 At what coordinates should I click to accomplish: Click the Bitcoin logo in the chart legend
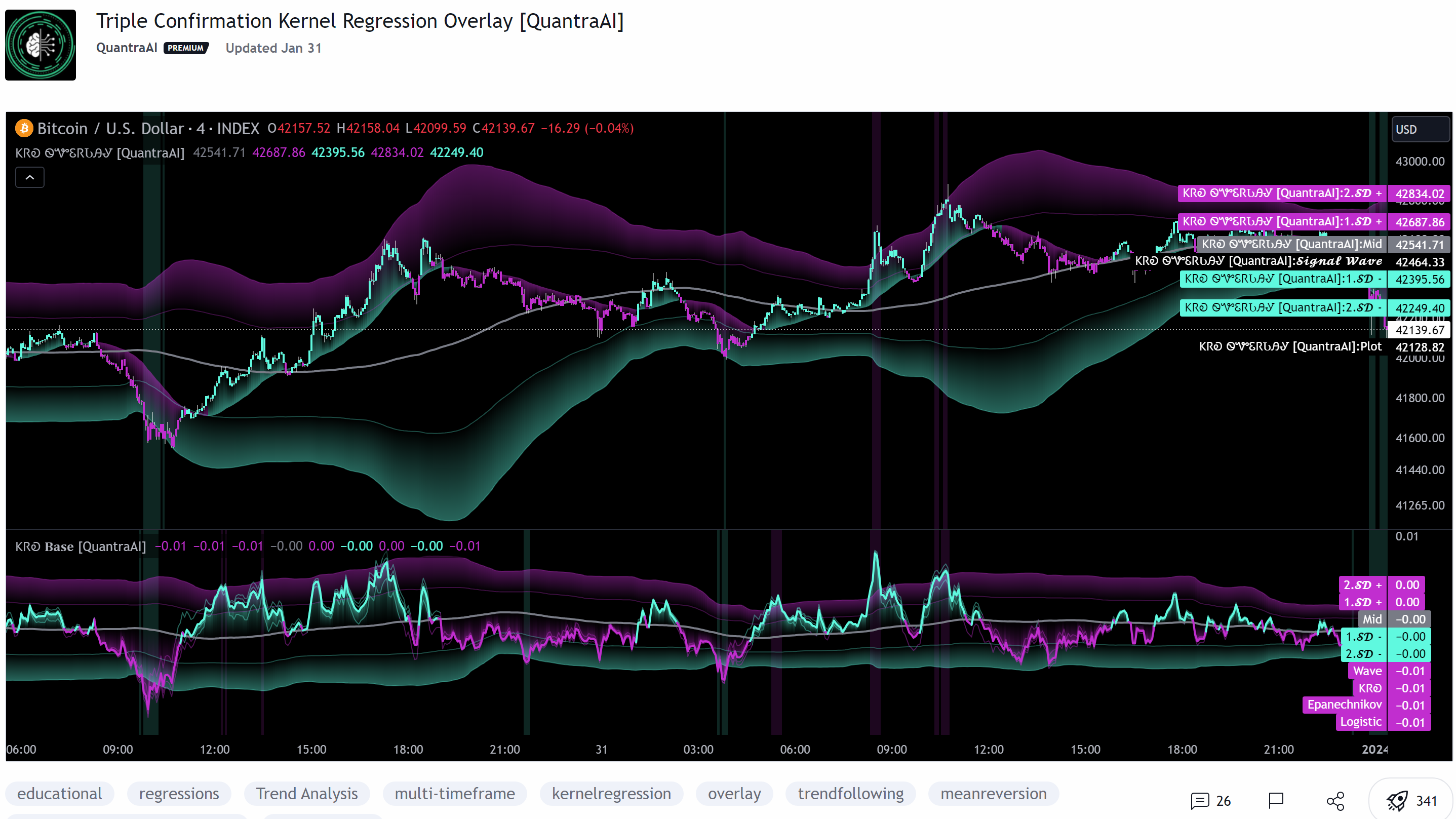pyautogui.click(x=24, y=128)
